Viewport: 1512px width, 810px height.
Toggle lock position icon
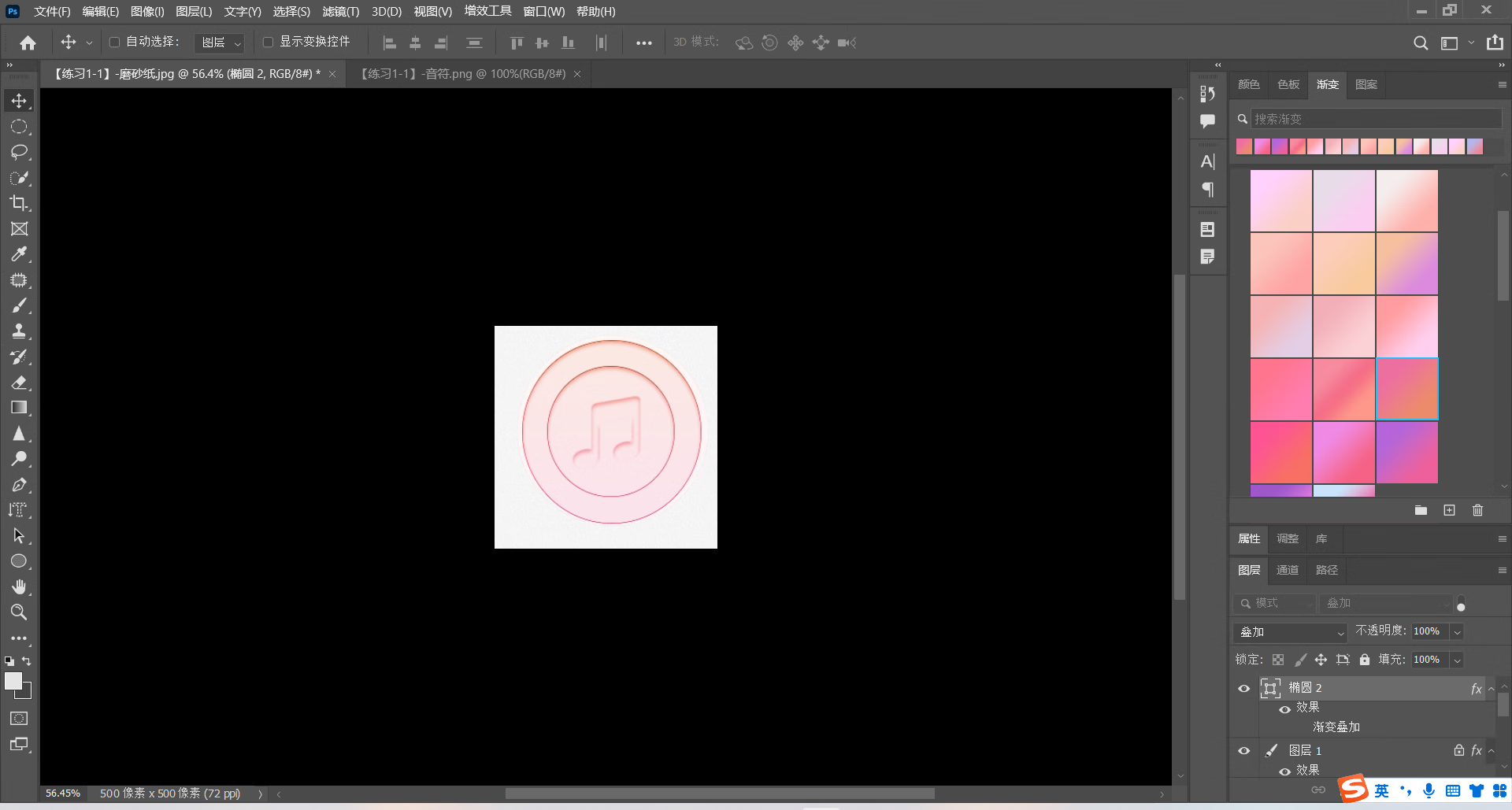1321,660
